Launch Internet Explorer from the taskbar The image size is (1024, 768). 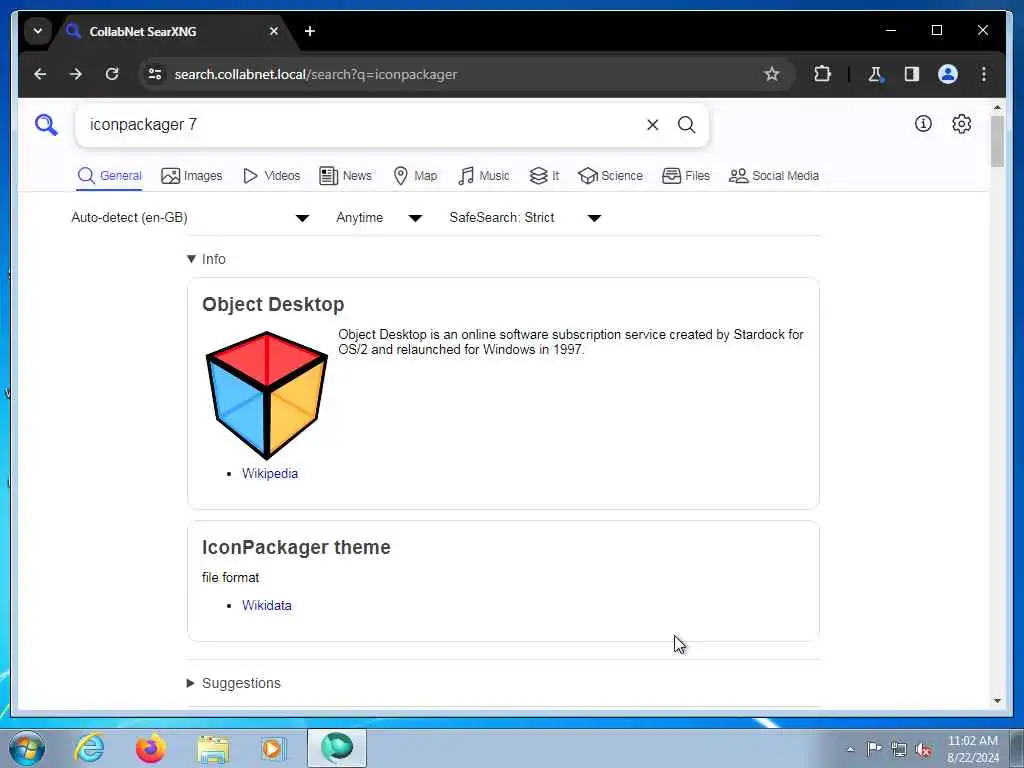click(x=89, y=748)
